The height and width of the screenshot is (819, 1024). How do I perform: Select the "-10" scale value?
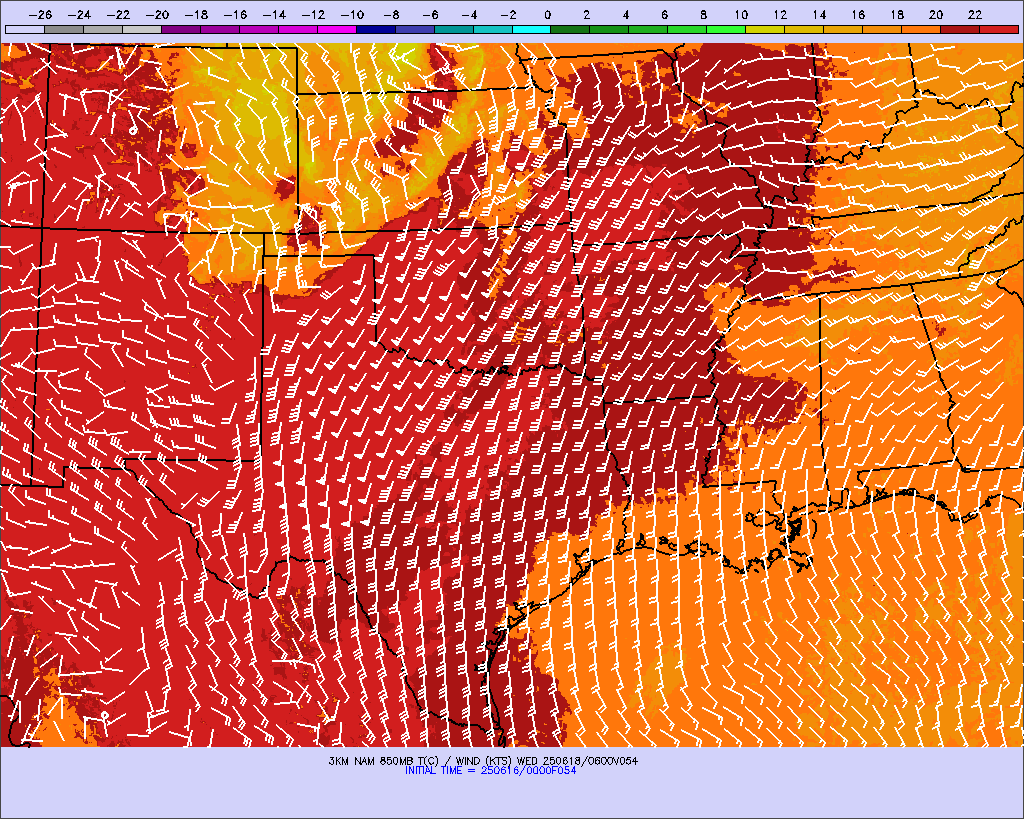pos(352,14)
